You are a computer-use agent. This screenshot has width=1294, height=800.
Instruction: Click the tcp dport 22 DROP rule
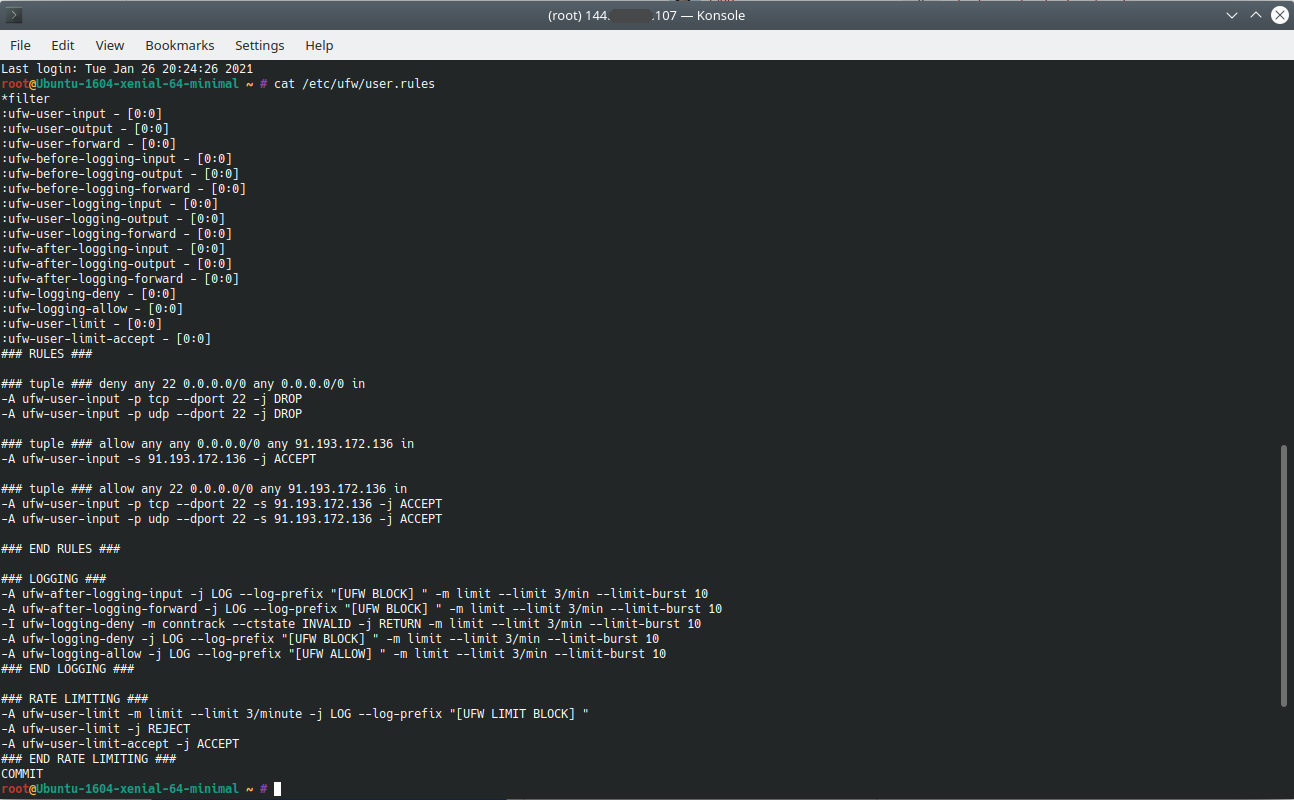point(152,399)
